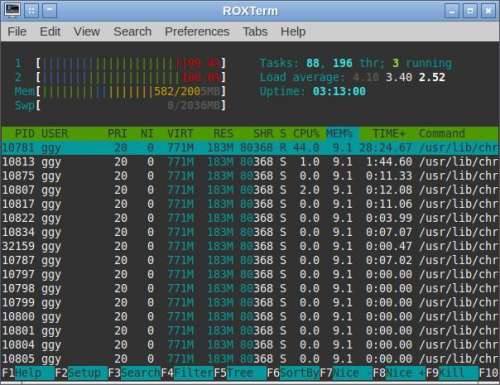Click the F5 Tree function key
Viewport: 500px width, 385px height.
[x=240, y=373]
